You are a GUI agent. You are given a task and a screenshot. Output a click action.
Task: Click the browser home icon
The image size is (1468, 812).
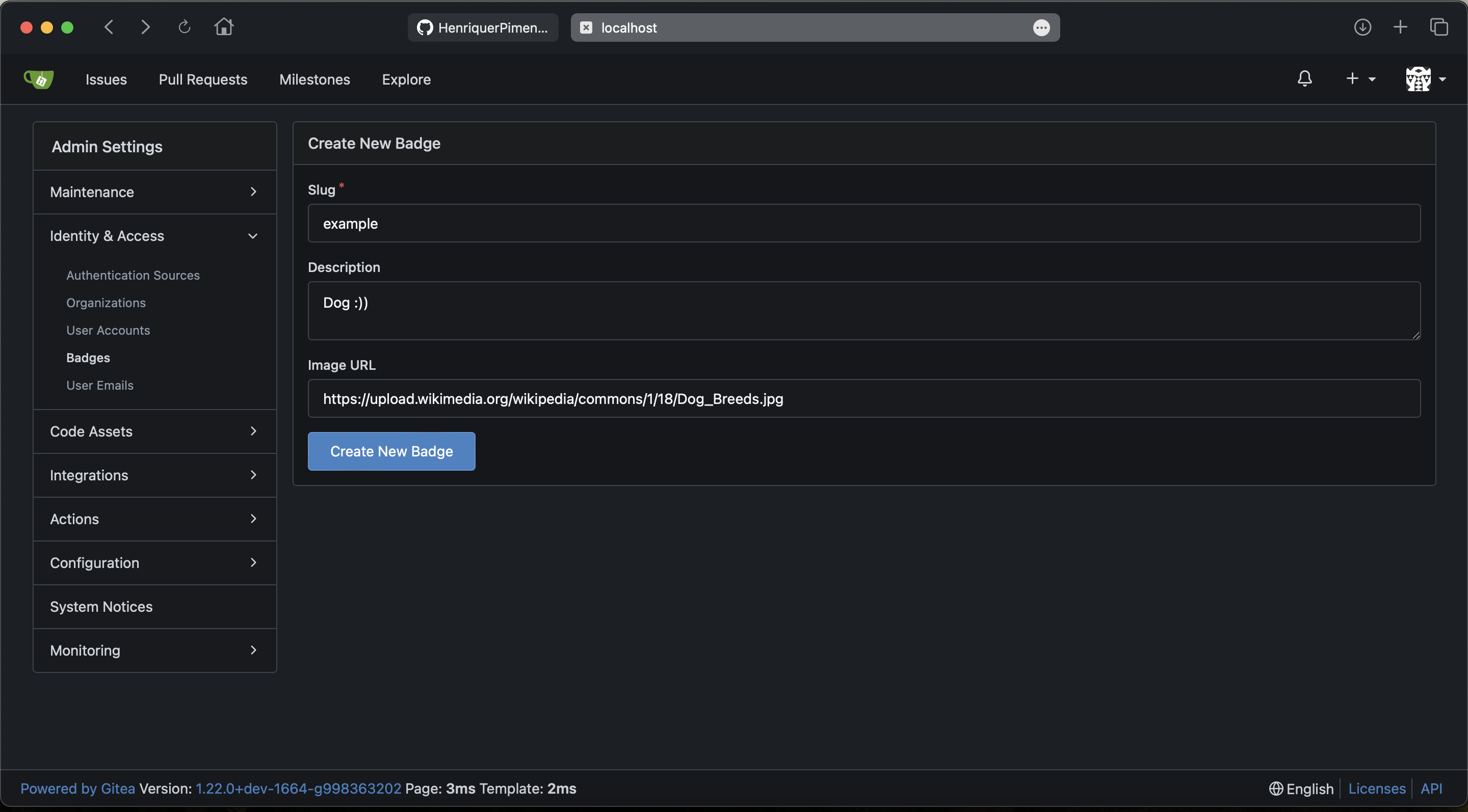click(x=223, y=27)
